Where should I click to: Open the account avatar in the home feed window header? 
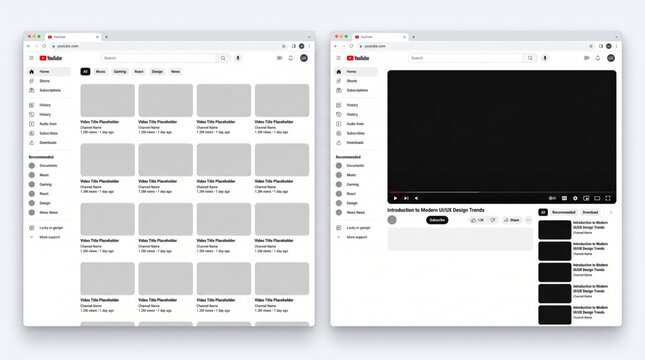[x=304, y=58]
